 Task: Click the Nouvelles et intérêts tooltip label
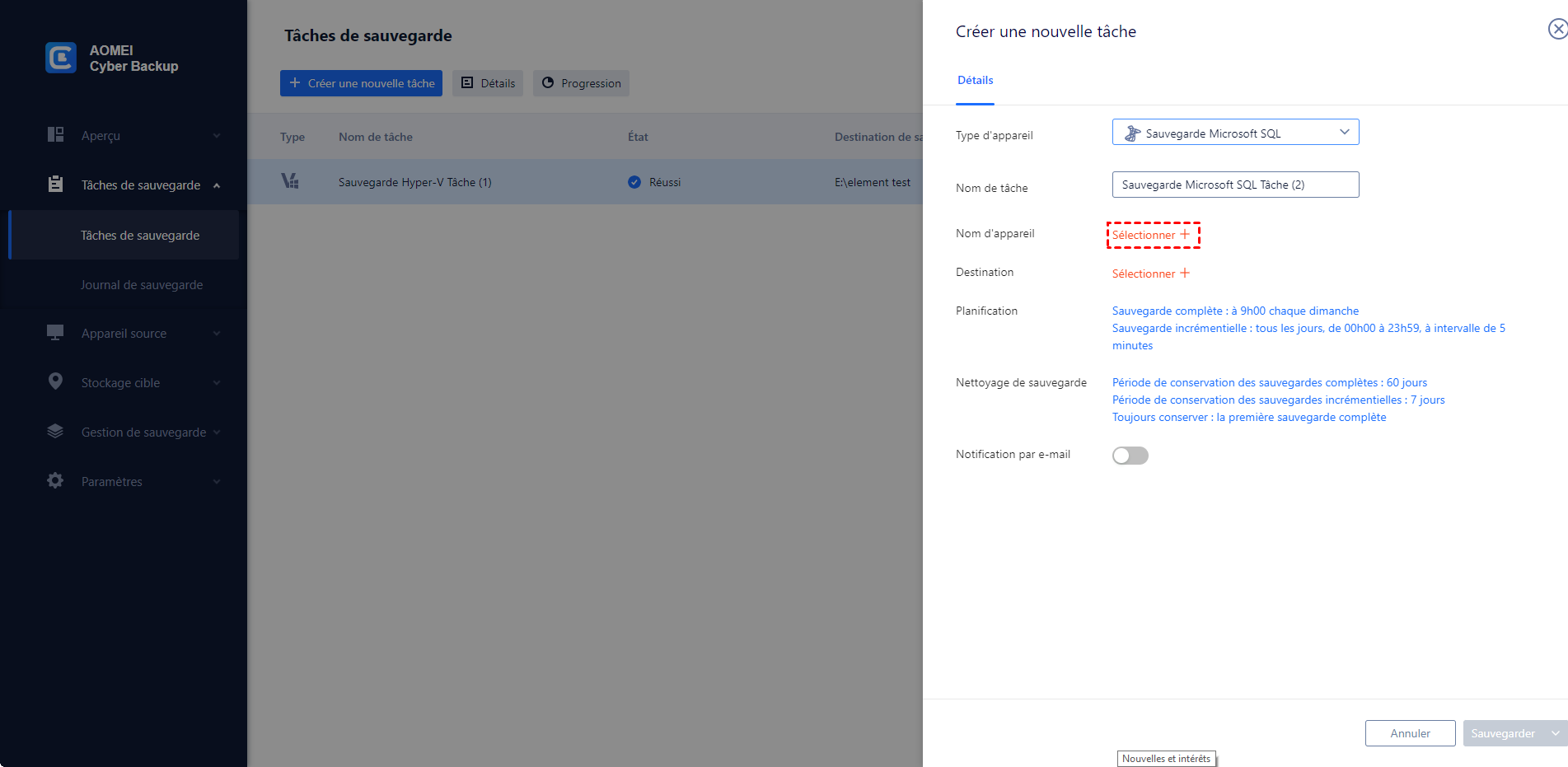(1166, 759)
